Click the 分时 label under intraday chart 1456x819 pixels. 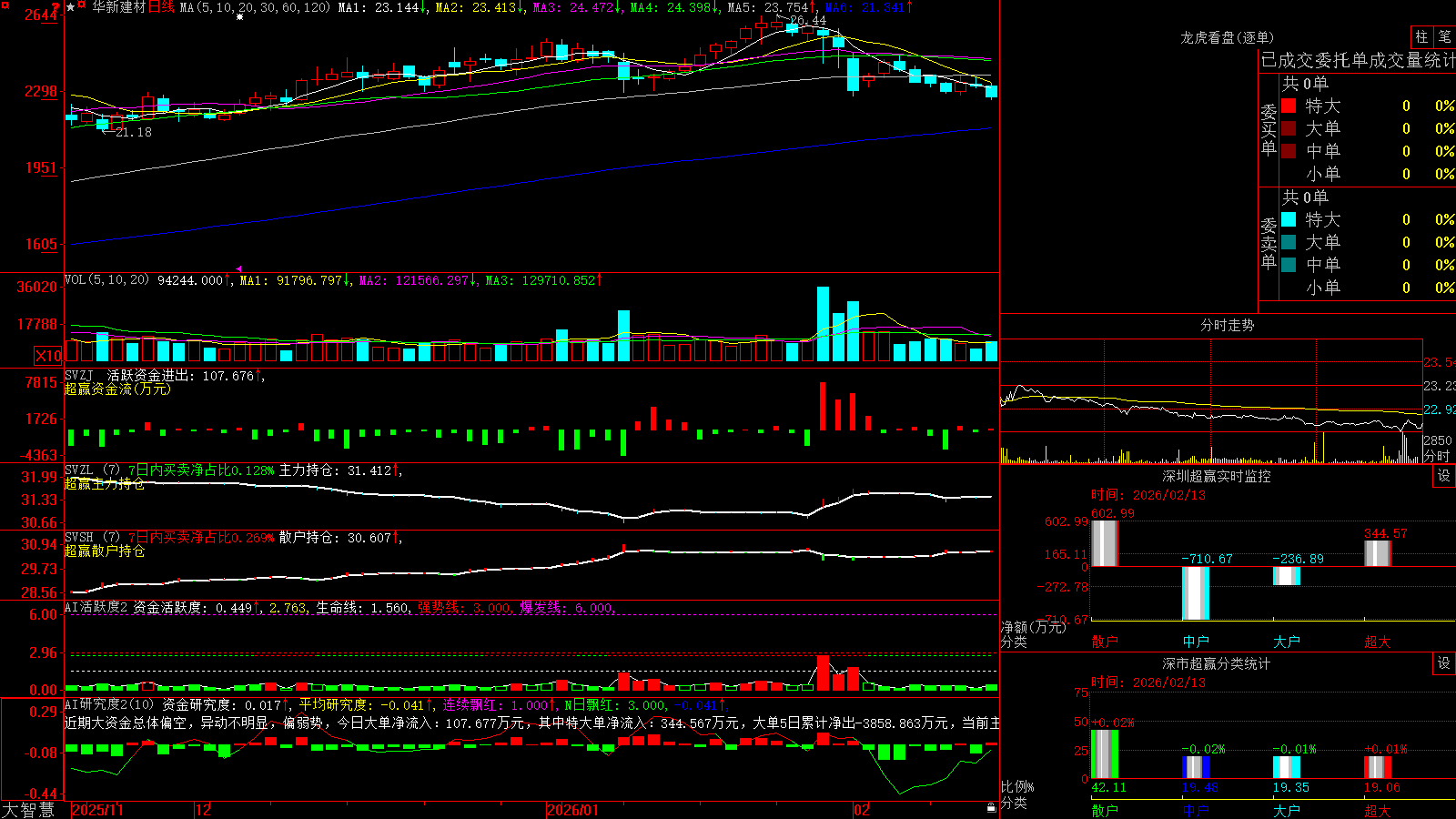(x=1437, y=456)
